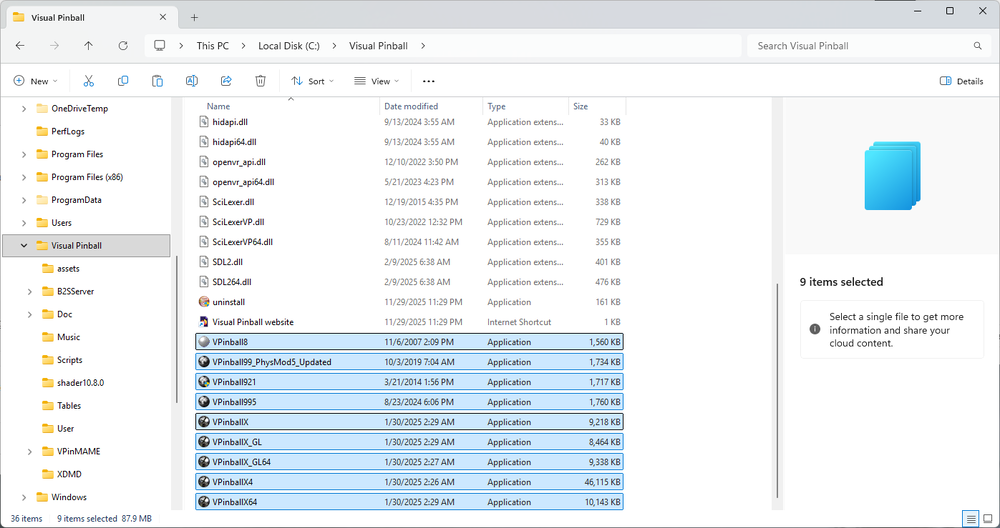Screen dimensions: 1000x528
Task: Click chevron after Visual Pinball in address bar
Action: 423,46
